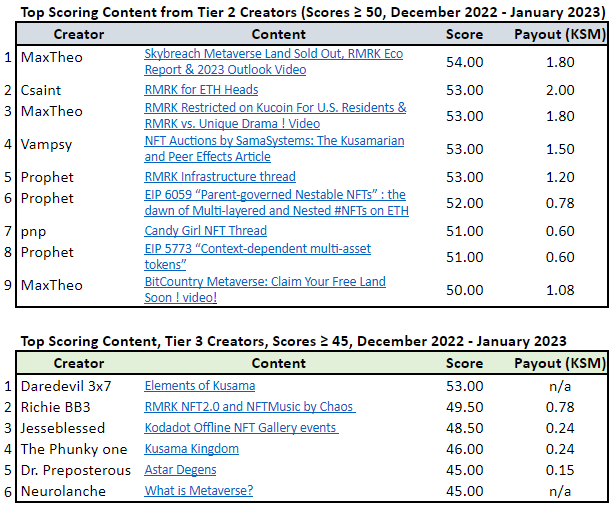Open the Elements of Kusama link
Screen dimensions: 613x507
[x=200, y=386]
